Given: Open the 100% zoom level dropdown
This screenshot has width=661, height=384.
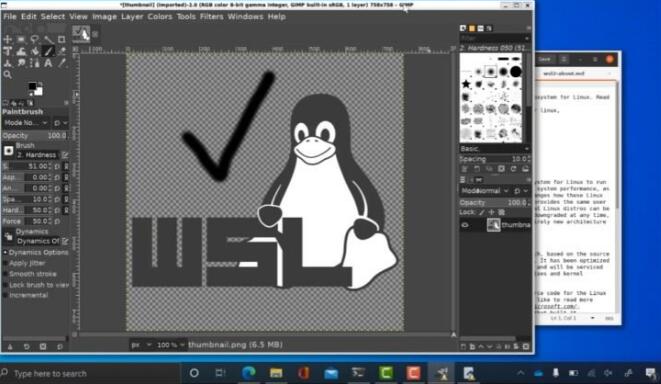Looking at the screenshot, I should pyautogui.click(x=170, y=345).
